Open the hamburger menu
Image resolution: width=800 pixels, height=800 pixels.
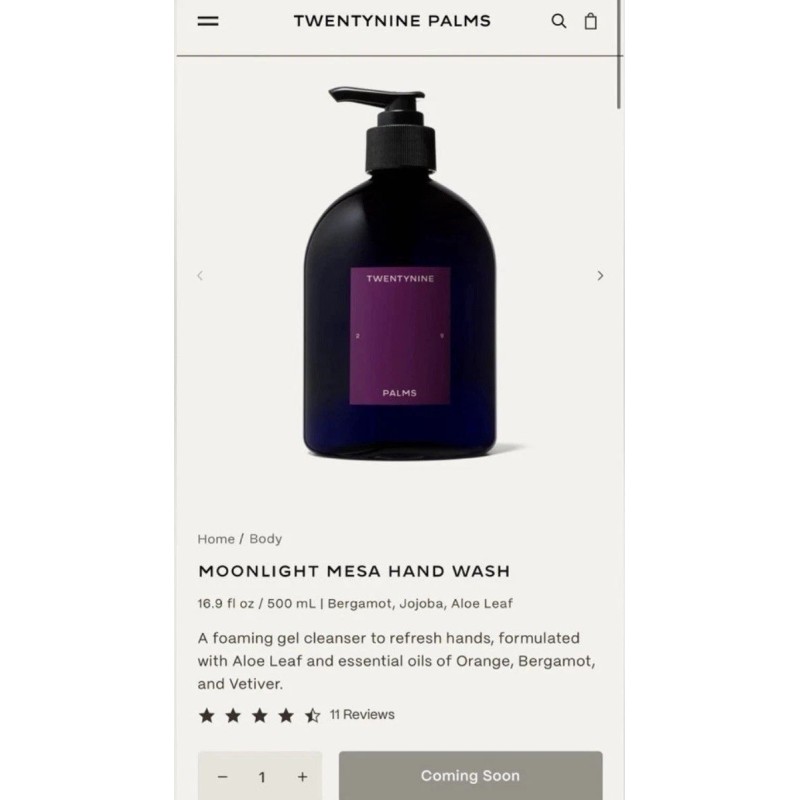(208, 21)
